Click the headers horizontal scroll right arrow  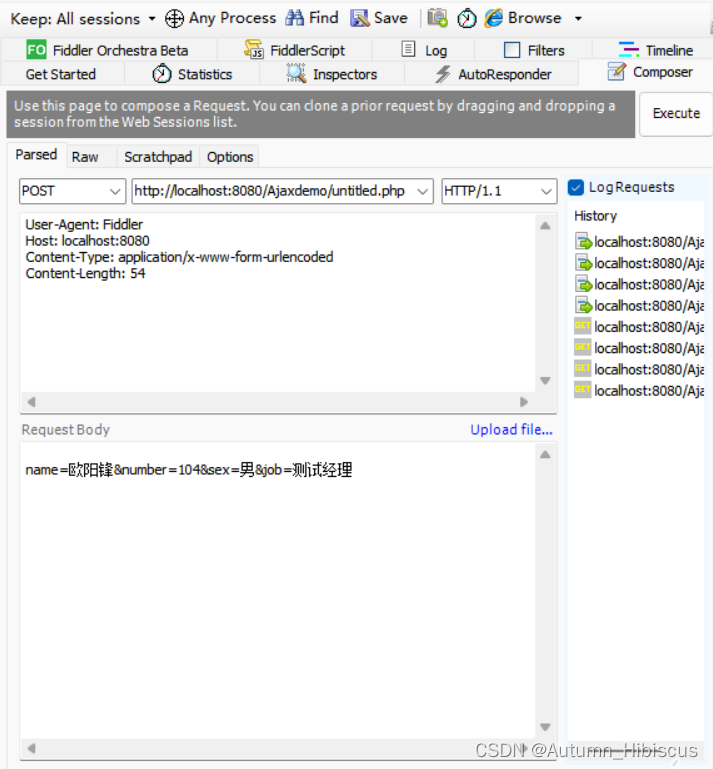click(x=524, y=402)
